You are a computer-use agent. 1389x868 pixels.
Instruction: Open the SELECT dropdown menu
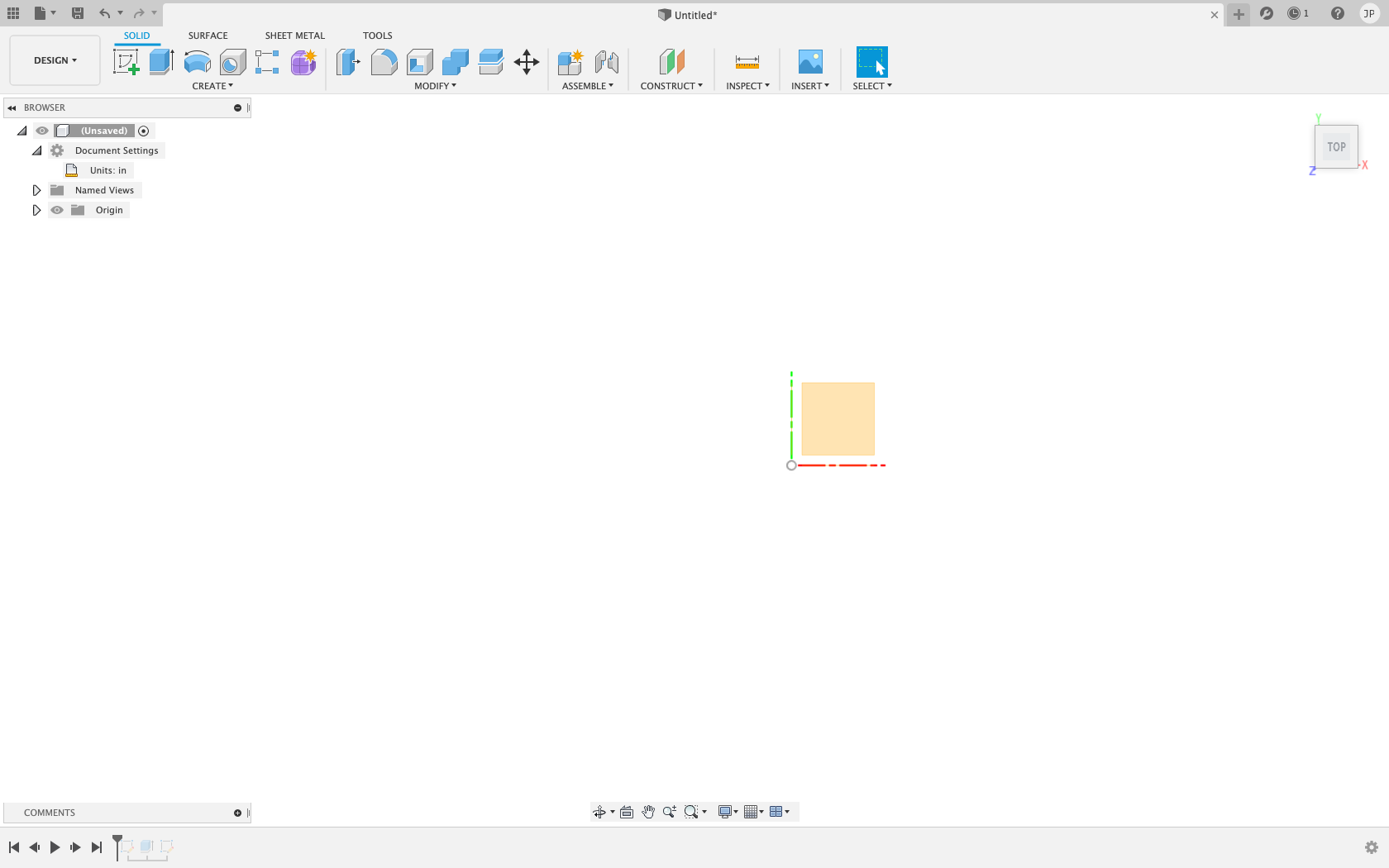pos(872,86)
